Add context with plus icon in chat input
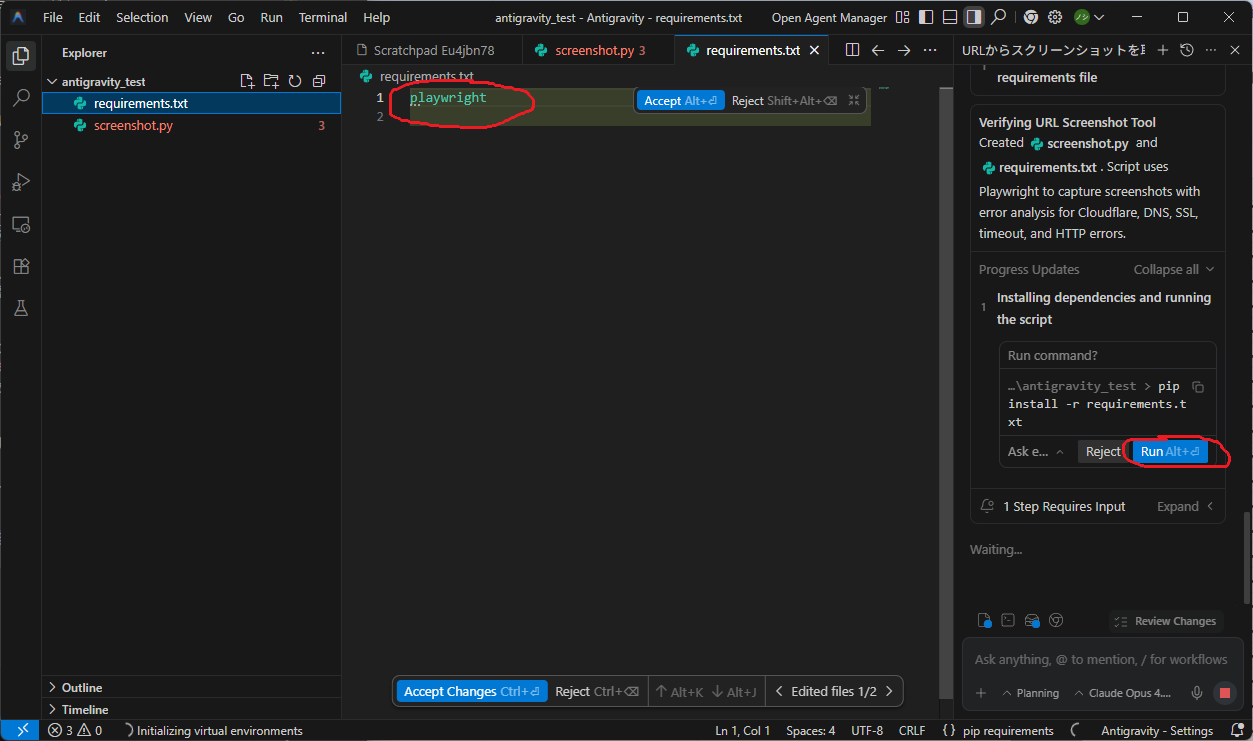This screenshot has height=741, width=1253. click(x=981, y=693)
